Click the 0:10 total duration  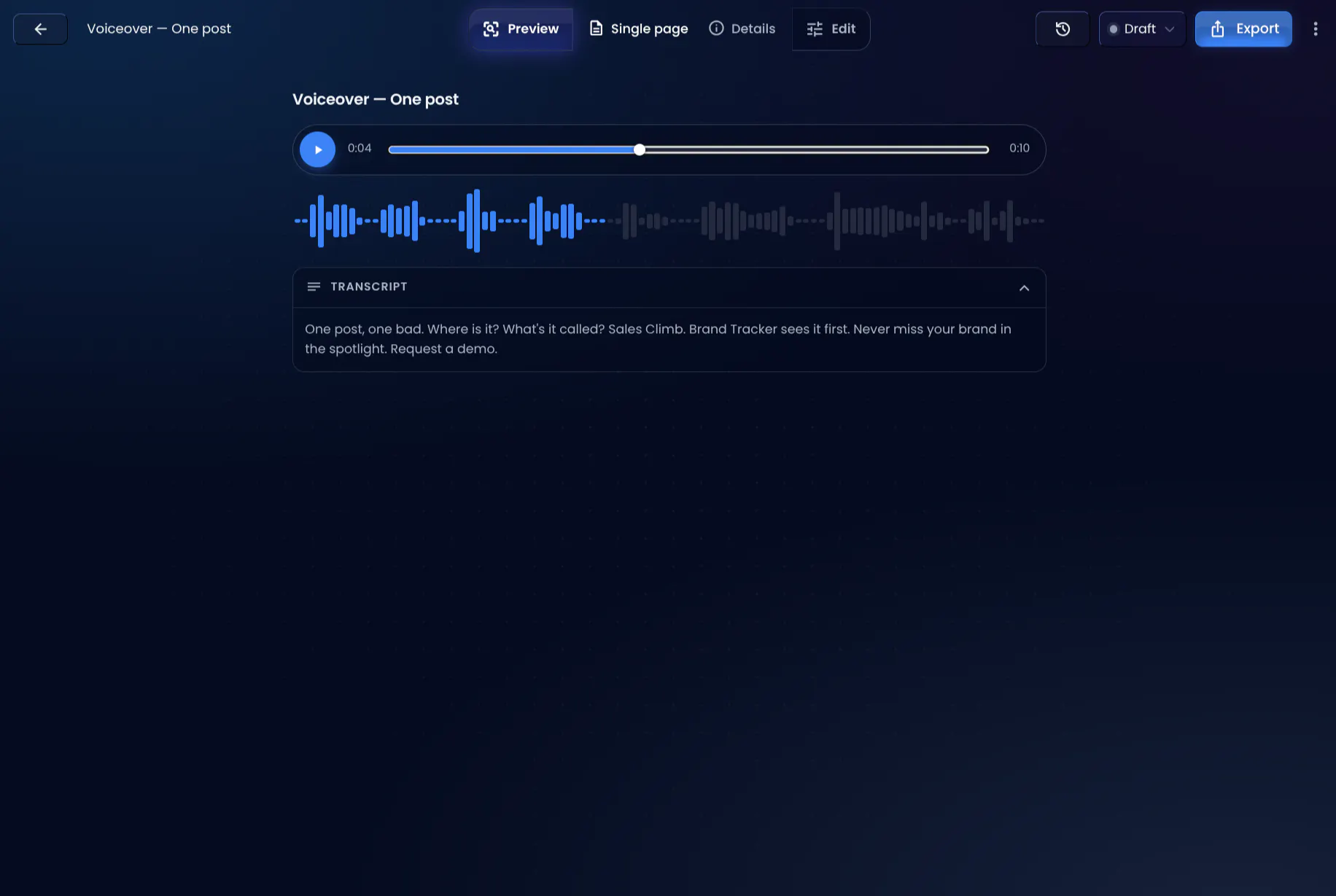[1020, 149]
